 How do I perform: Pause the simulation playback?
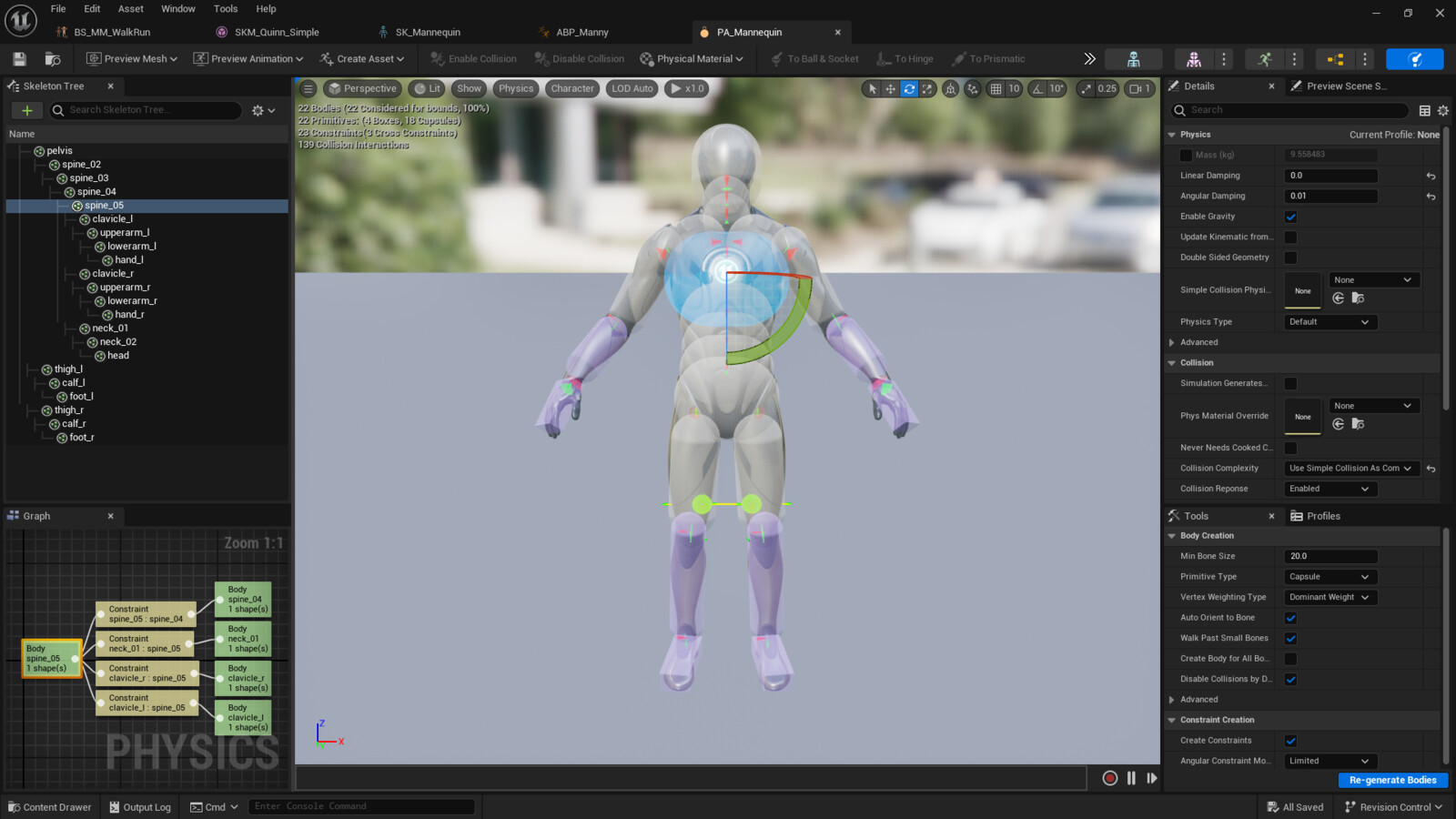pyautogui.click(x=1131, y=778)
